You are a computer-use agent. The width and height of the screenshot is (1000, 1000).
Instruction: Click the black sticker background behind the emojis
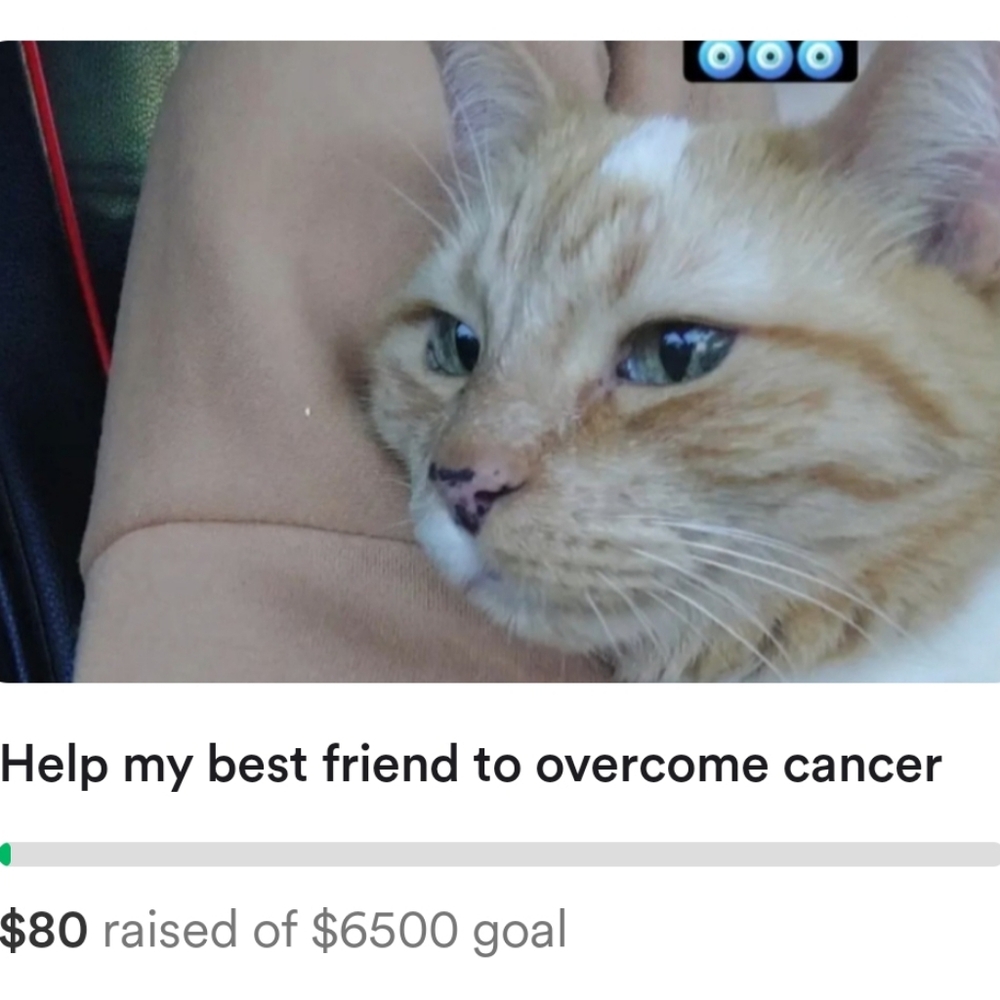pos(770,61)
